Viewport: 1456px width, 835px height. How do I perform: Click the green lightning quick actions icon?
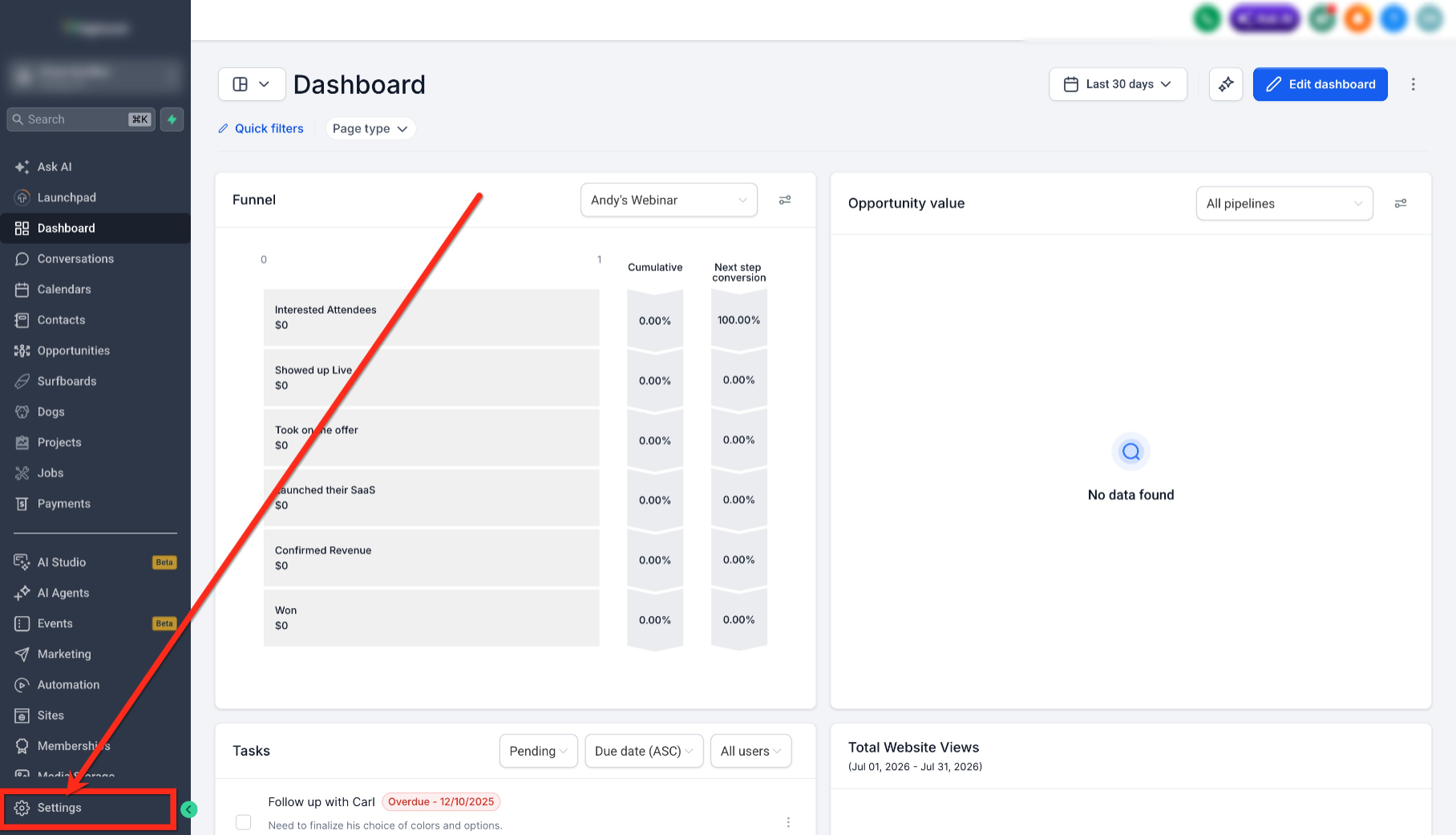tap(172, 120)
